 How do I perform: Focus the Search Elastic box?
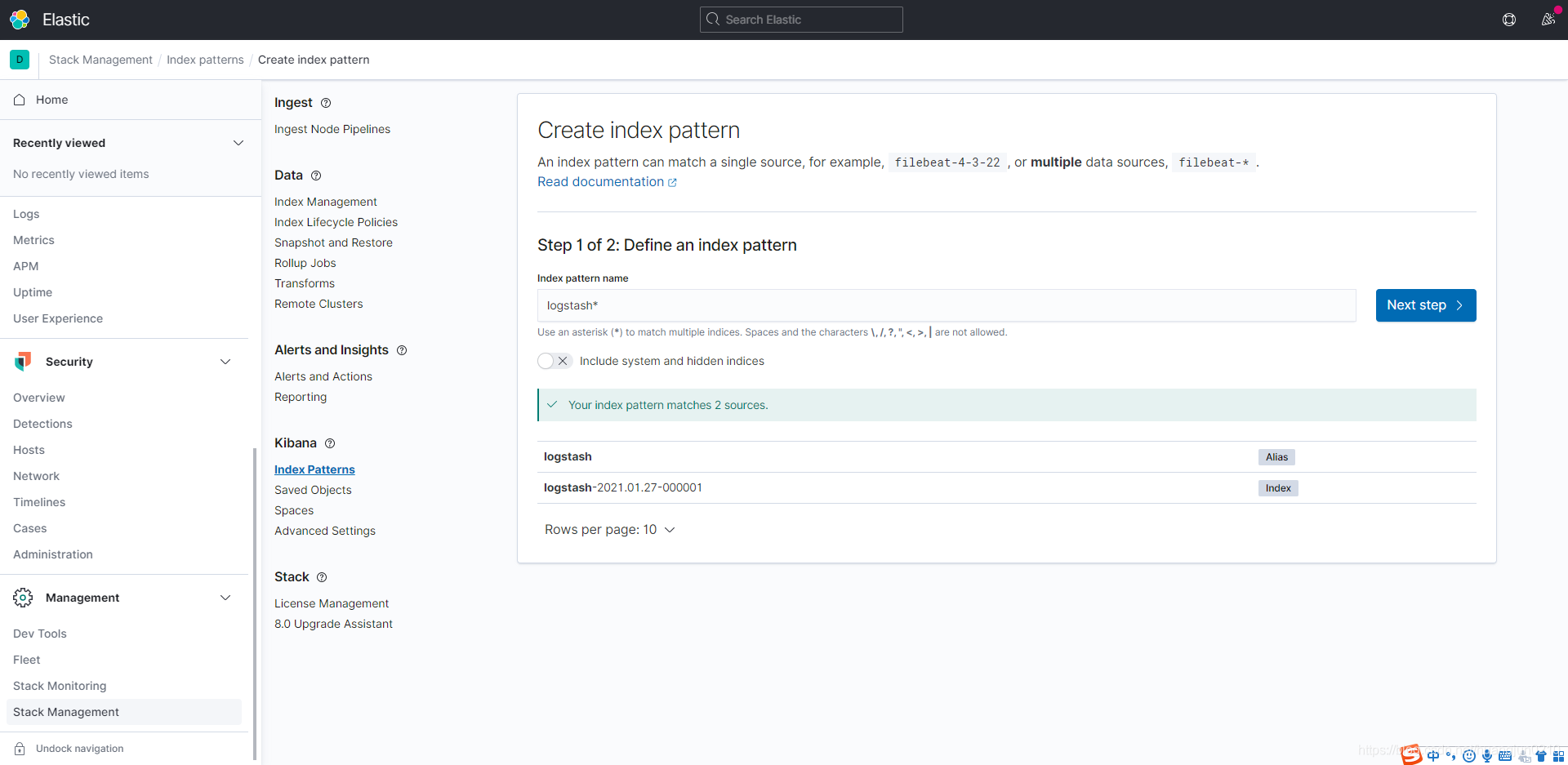[x=801, y=20]
